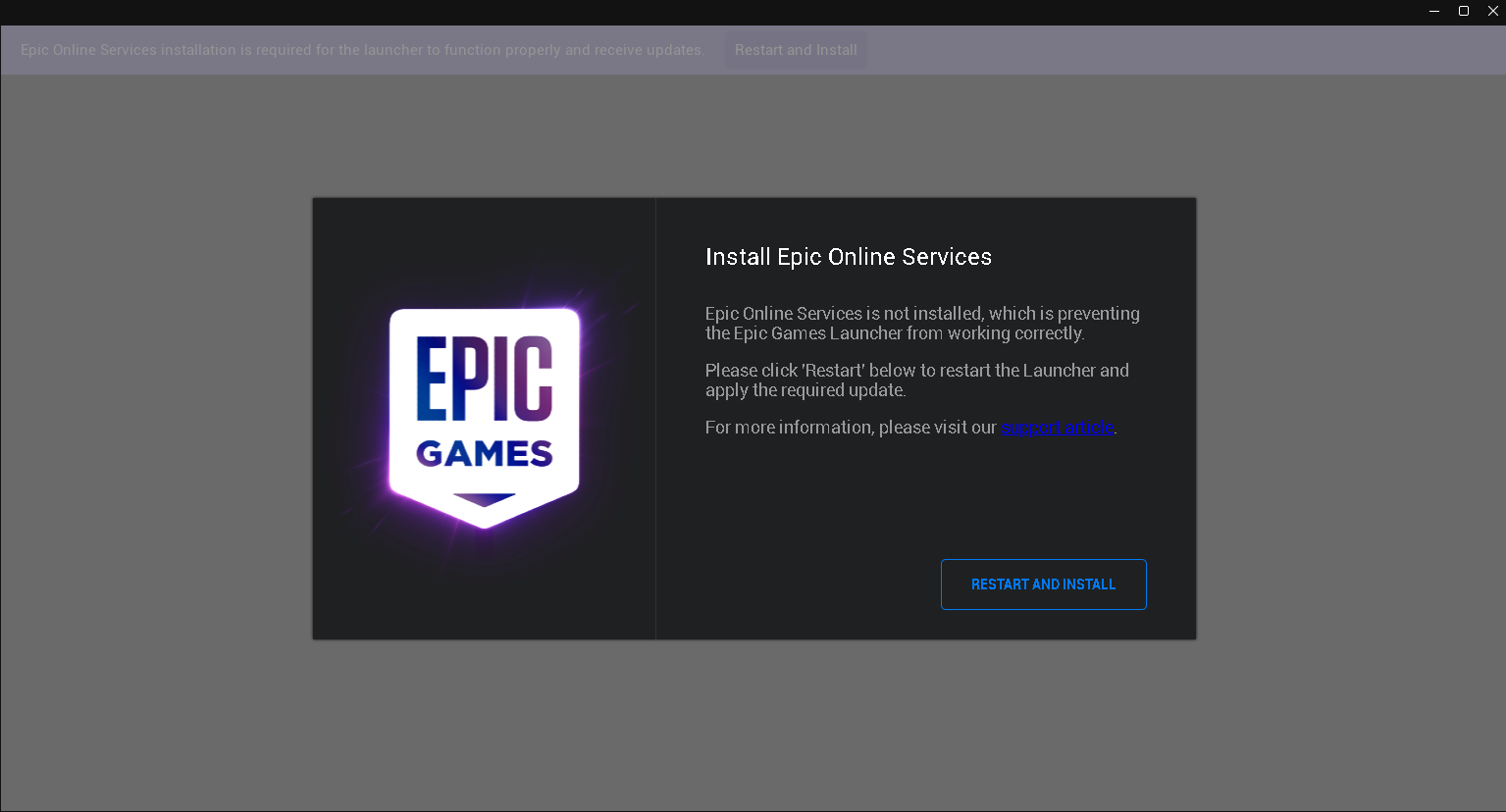The height and width of the screenshot is (812, 1506).
Task: Click the banner message about Epic Online Services installation
Action: click(362, 50)
